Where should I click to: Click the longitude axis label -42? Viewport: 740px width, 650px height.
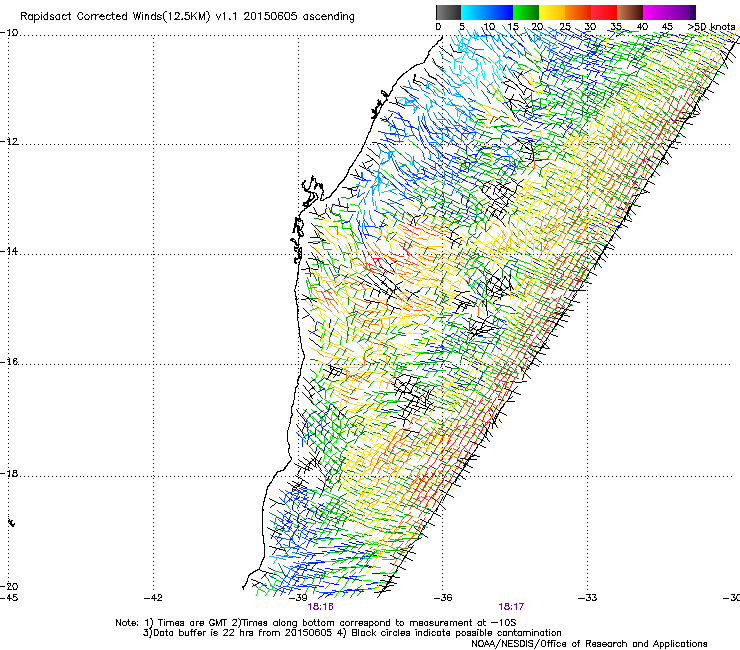pyautogui.click(x=153, y=598)
